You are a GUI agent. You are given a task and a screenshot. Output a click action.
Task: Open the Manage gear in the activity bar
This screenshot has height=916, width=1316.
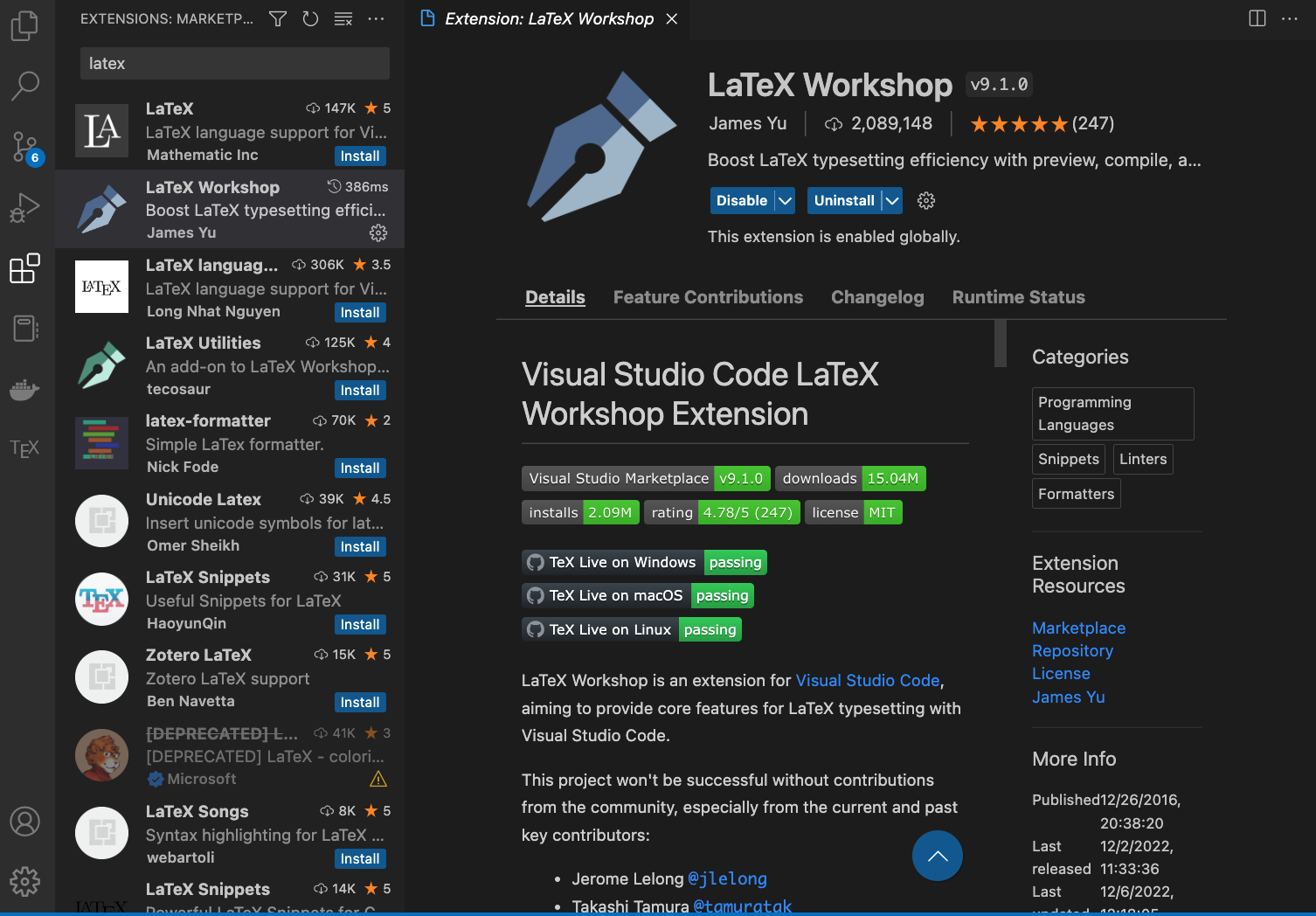coord(24,882)
